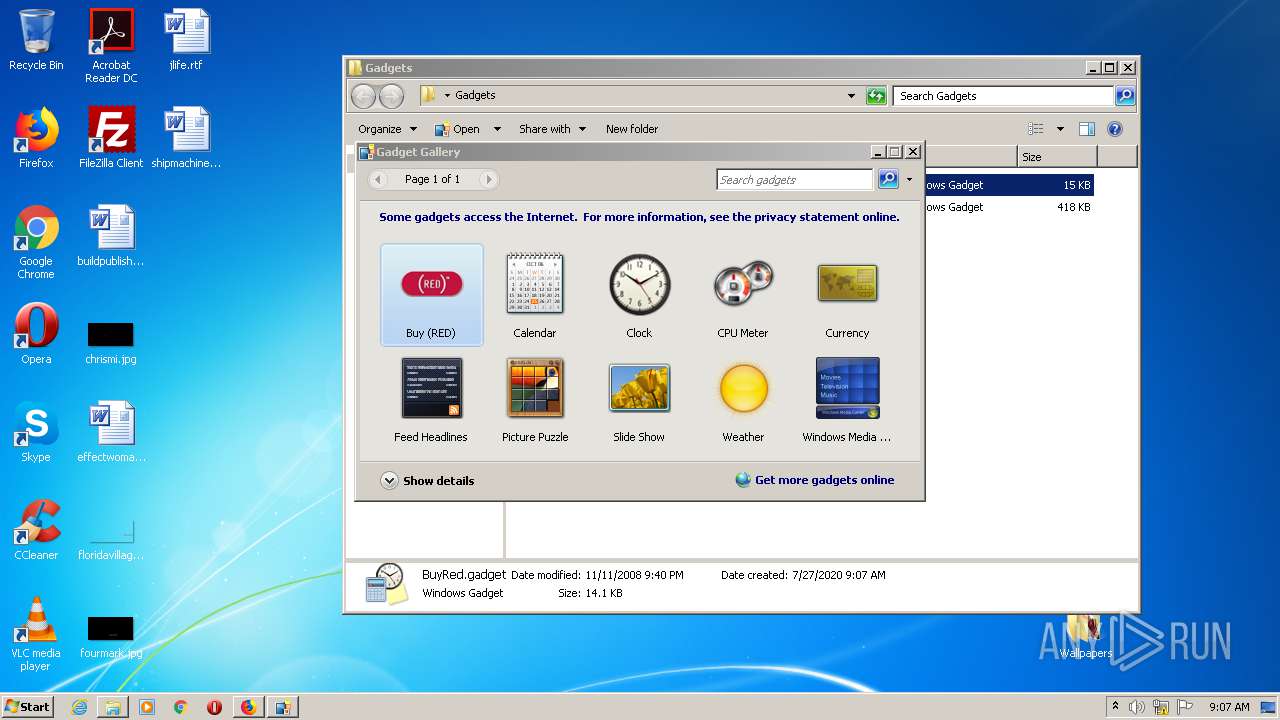Click the Explorer Back button
The height and width of the screenshot is (720, 1280).
tap(363, 96)
